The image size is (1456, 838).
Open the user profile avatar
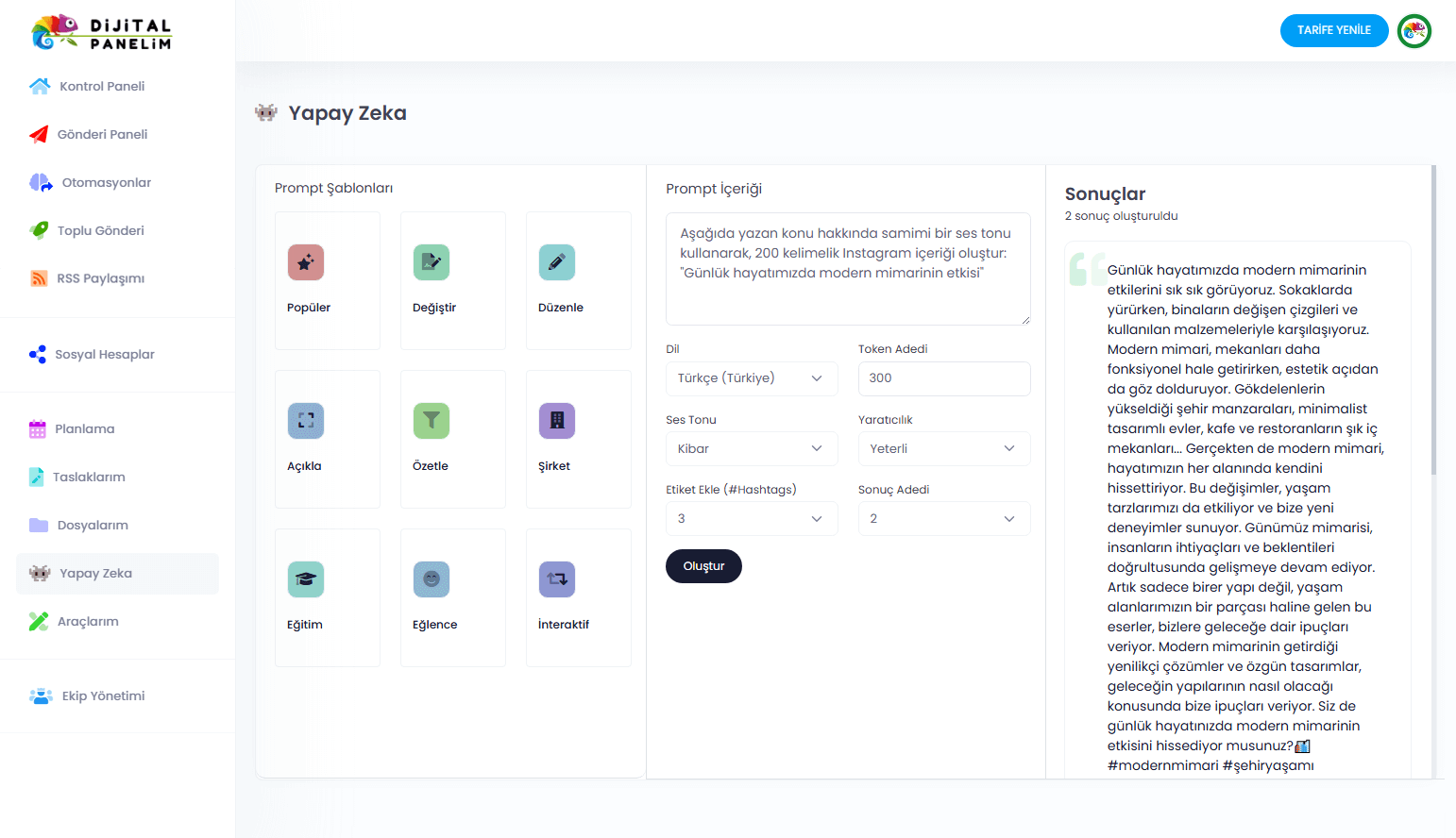1414,31
